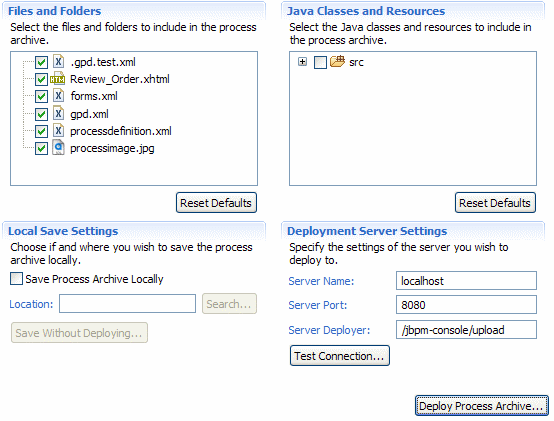554x421 pixels.
Task: Click the Server Name input field
Action: tap(466, 281)
